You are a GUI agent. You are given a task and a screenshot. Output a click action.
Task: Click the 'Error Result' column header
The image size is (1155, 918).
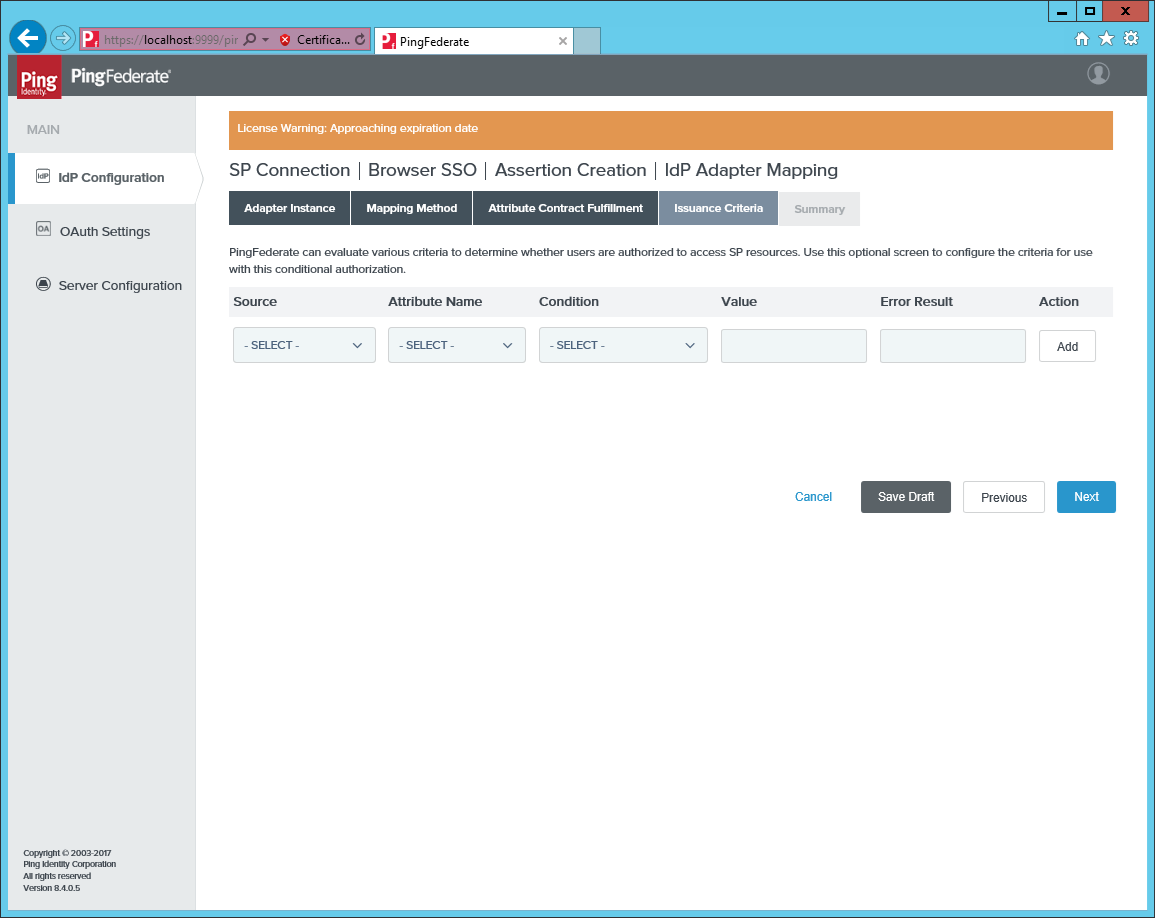coord(916,301)
